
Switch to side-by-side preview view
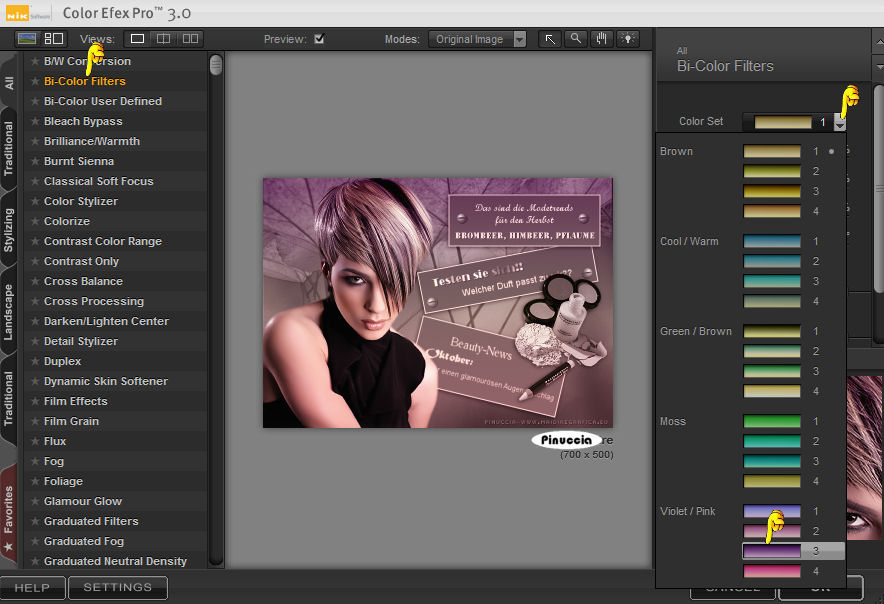pyautogui.click(x=189, y=39)
